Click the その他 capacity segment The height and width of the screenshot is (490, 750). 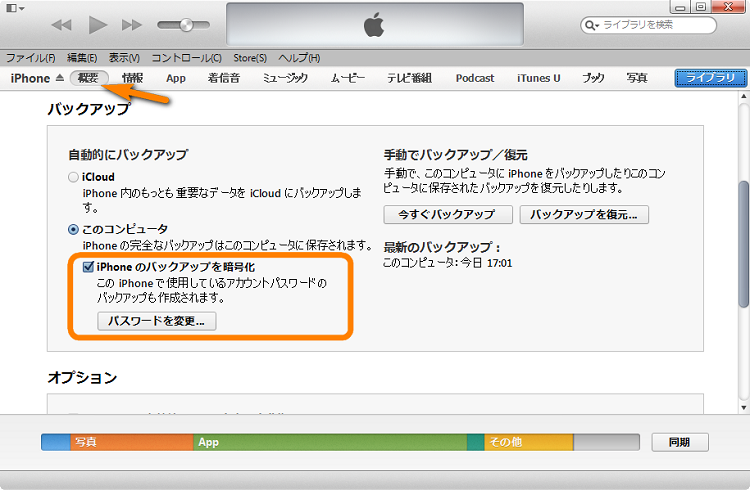click(x=529, y=442)
